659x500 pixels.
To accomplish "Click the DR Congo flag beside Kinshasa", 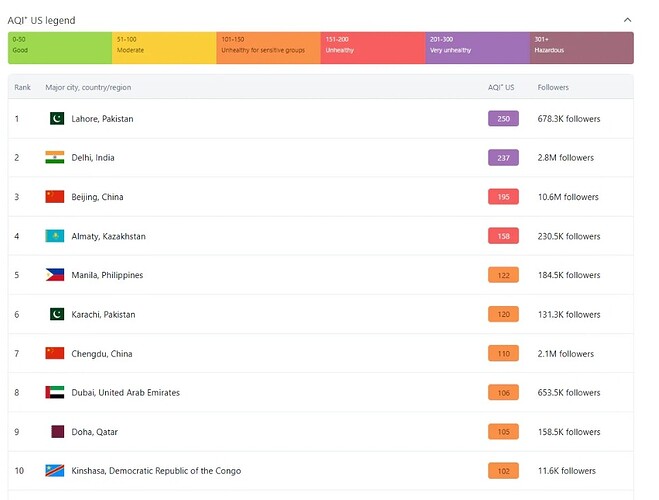I will click(55, 471).
